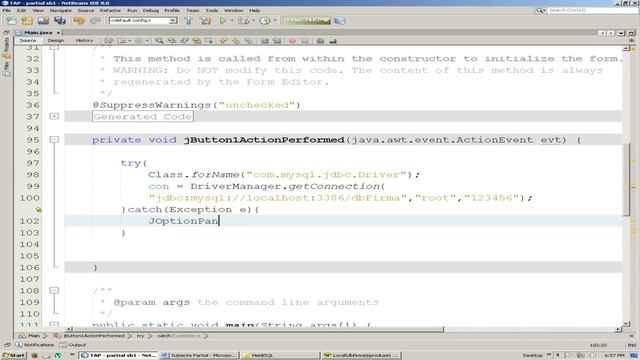
Task: Open the Refactor menu
Action: [x=110, y=10]
